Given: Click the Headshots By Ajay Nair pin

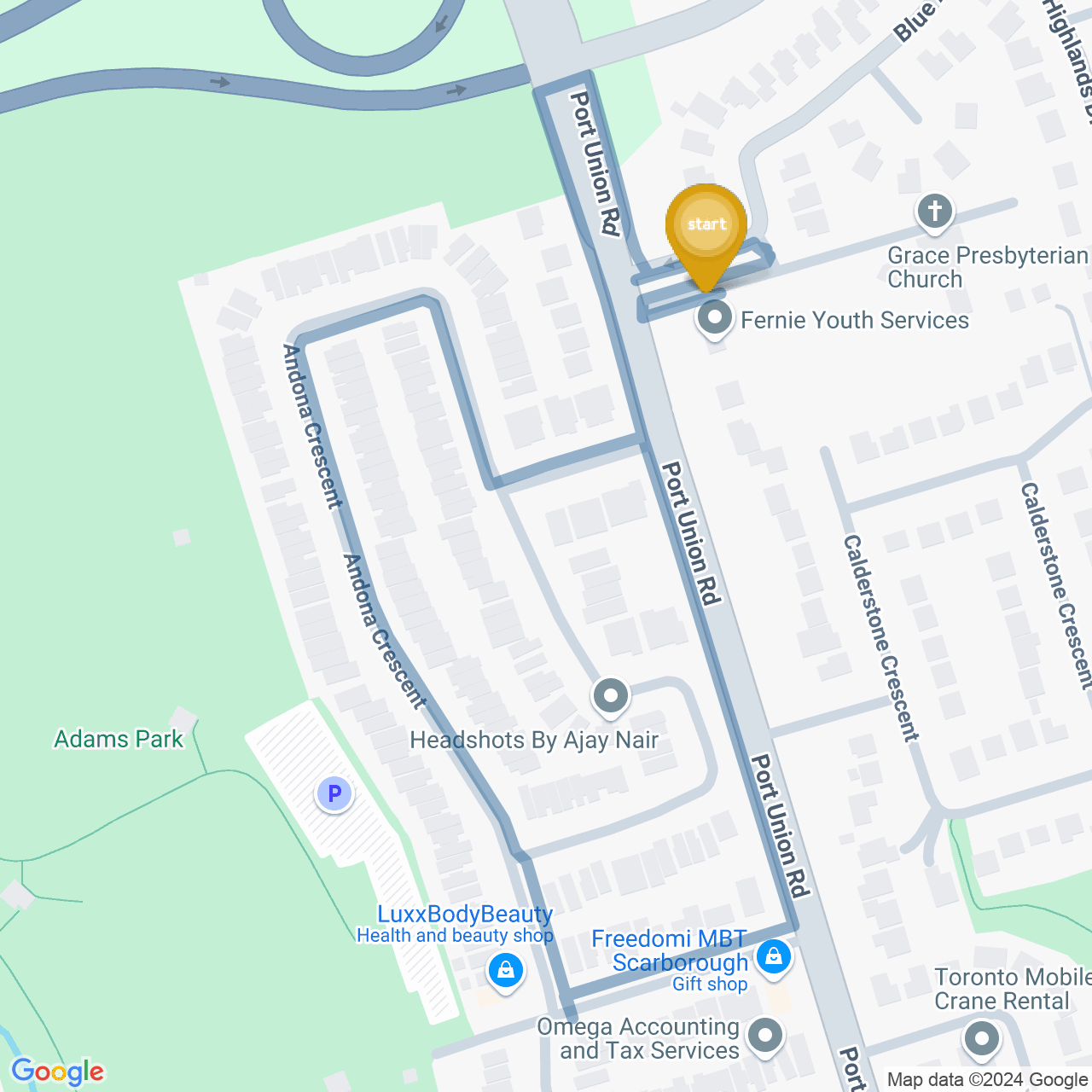Looking at the screenshot, I should click(611, 698).
